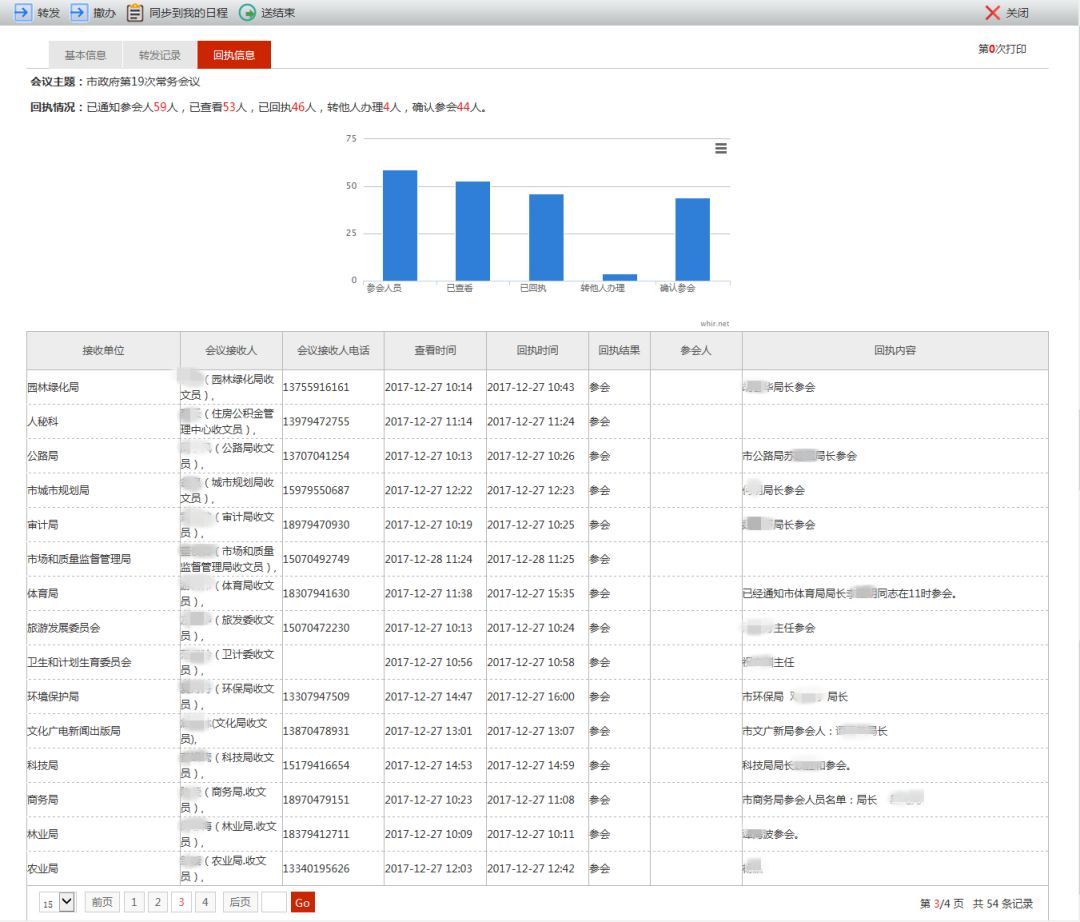Click the page number input field

[x=273, y=902]
